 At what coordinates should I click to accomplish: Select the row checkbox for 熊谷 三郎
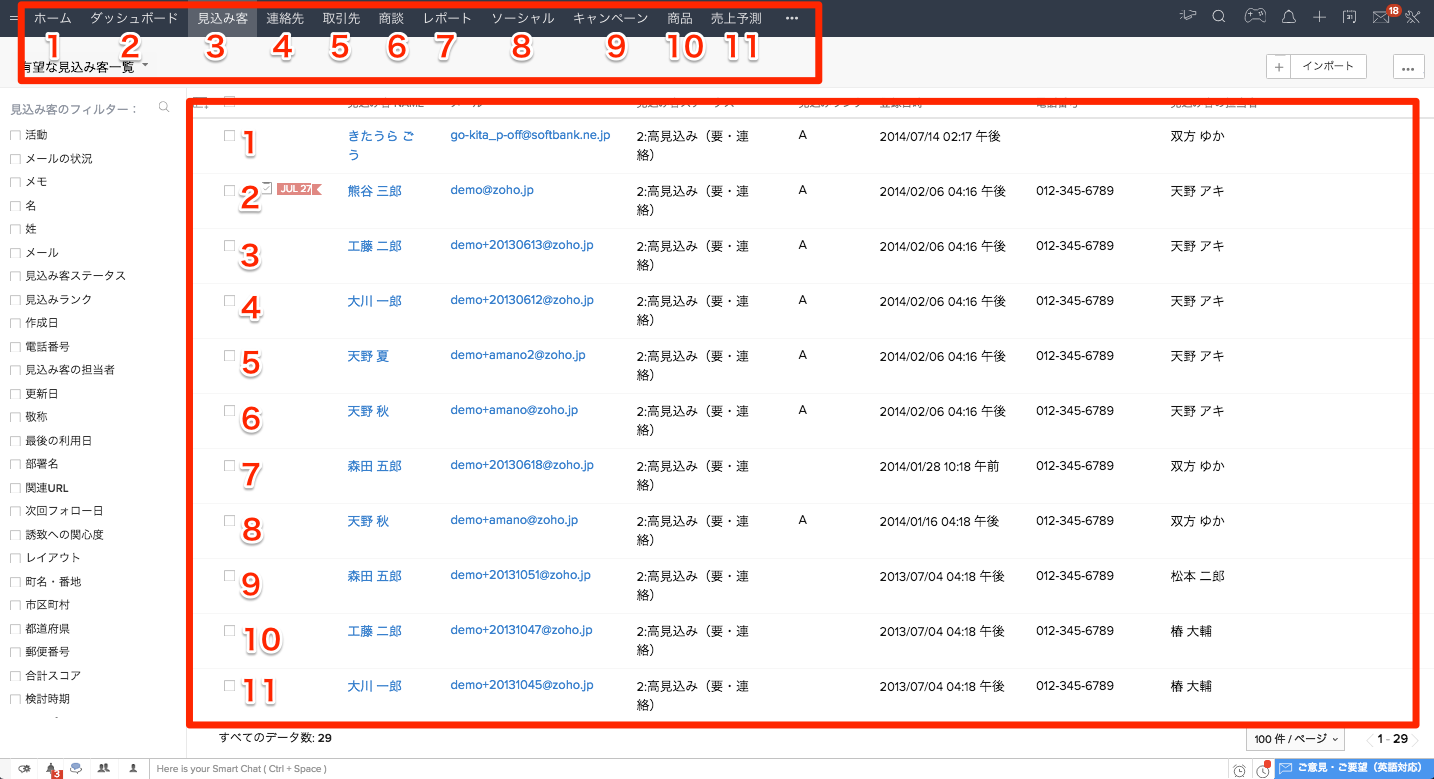click(229, 190)
